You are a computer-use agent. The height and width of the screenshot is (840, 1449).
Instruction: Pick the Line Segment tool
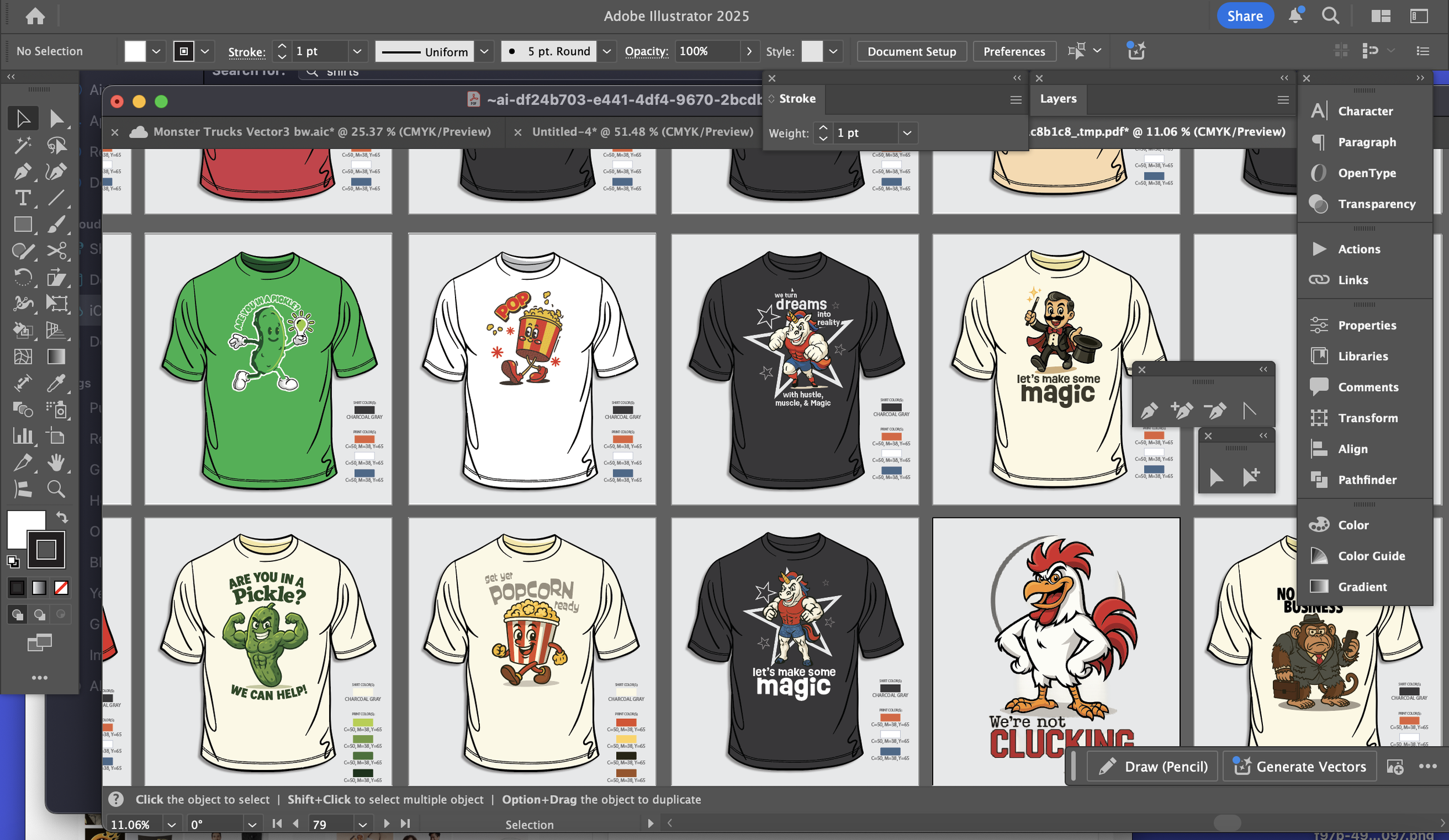pos(56,198)
